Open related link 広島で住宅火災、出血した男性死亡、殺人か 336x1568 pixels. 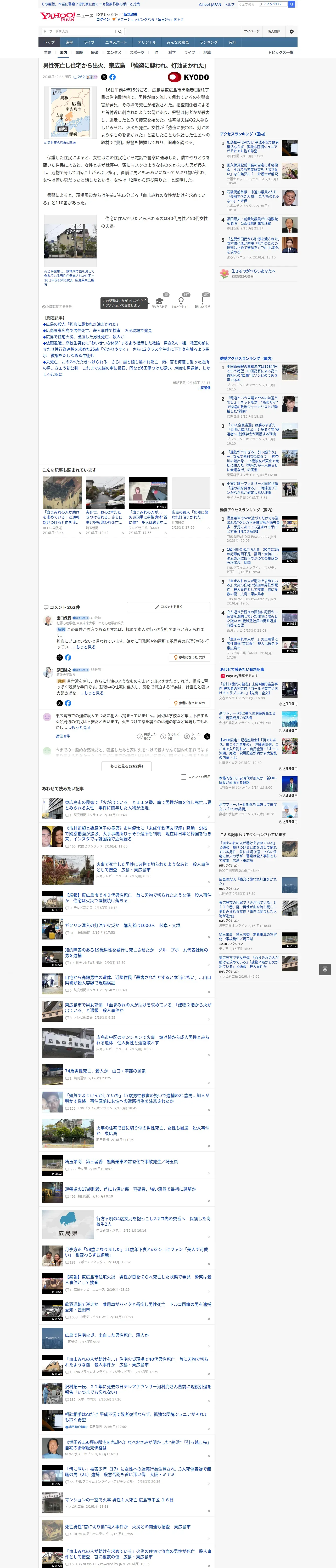[85, 337]
